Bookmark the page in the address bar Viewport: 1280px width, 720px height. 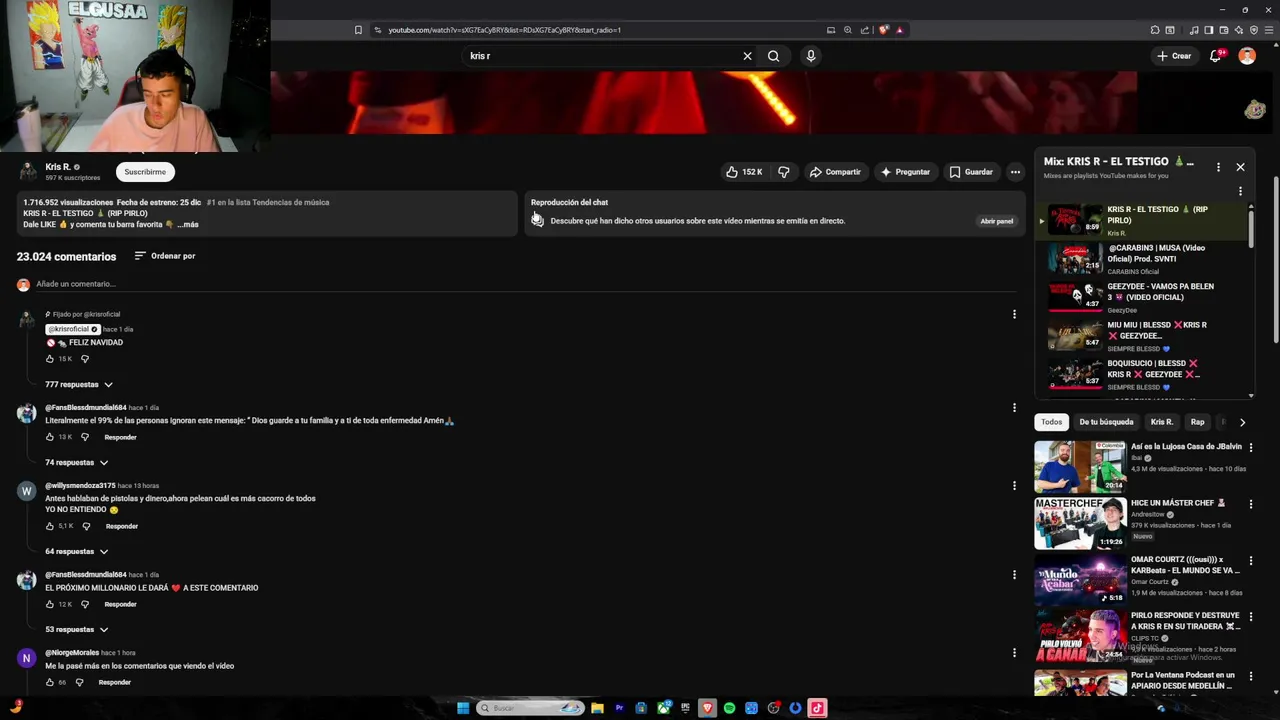(358, 30)
